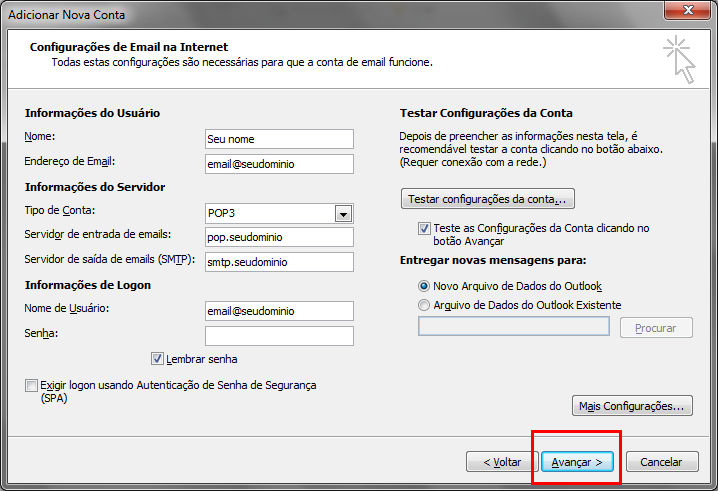The height and width of the screenshot is (491, 718).
Task: Click the Nome de Usuário field
Action: click(x=279, y=311)
